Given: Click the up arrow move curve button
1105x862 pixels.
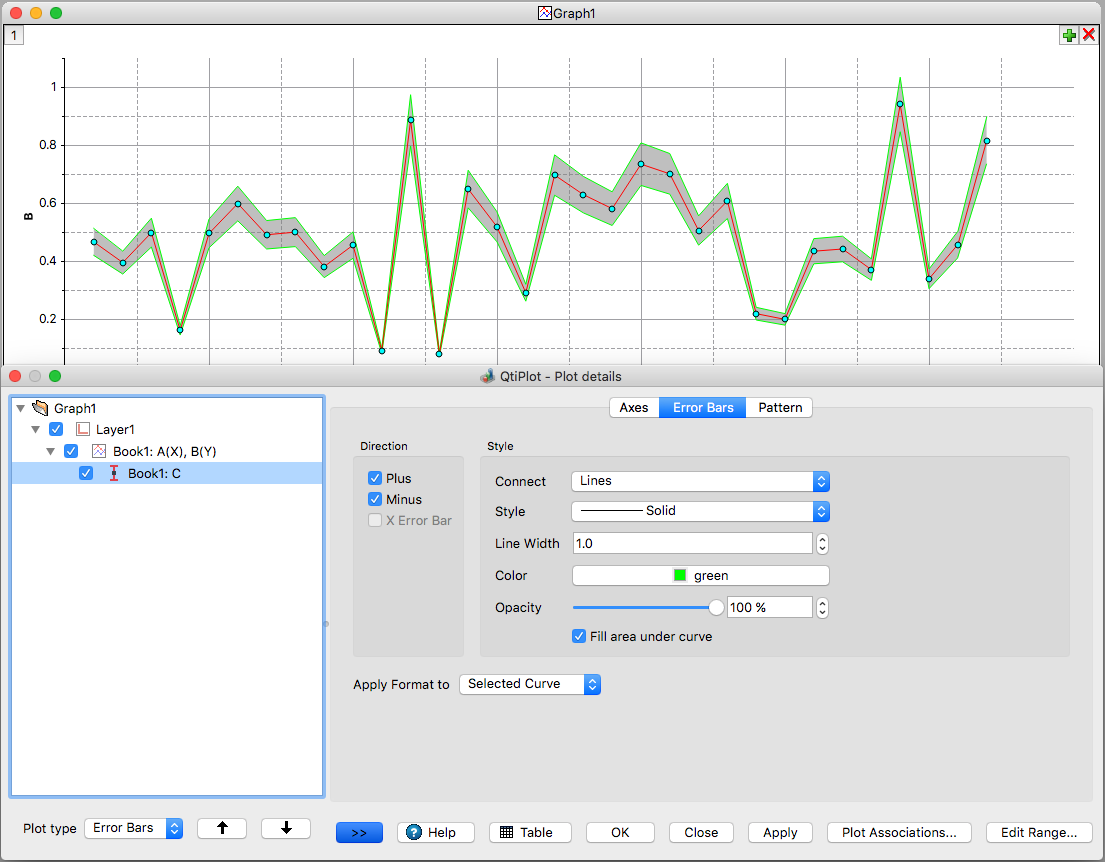Looking at the screenshot, I should click(222, 828).
